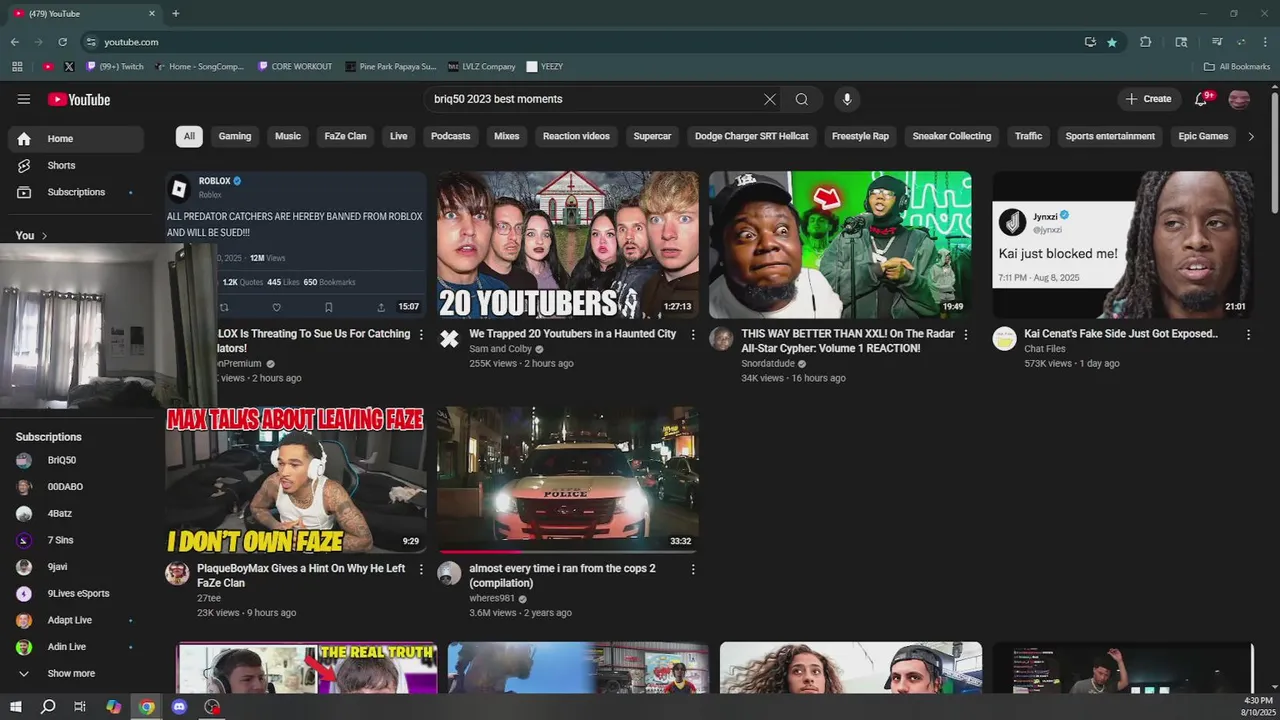Viewport: 1280px width, 720px height.
Task: Click Sam and Colby channel avatar
Action: pyautogui.click(x=450, y=339)
